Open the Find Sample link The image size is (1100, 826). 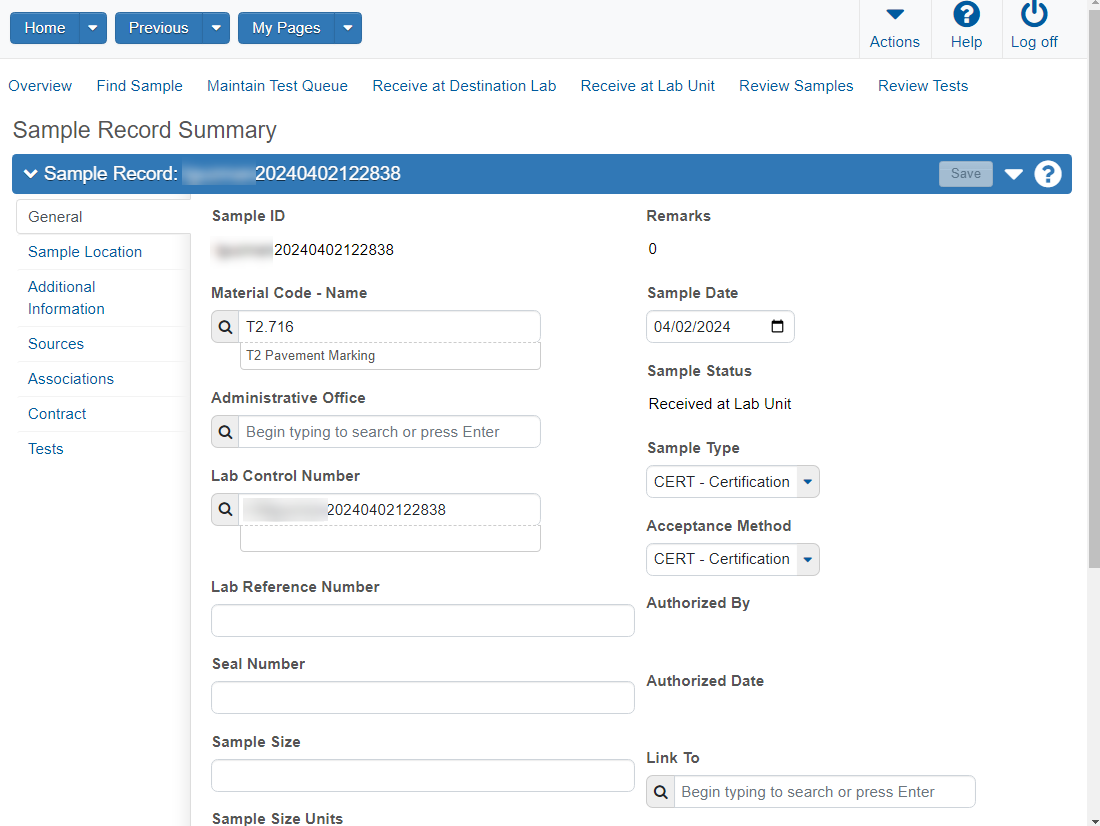(x=140, y=86)
